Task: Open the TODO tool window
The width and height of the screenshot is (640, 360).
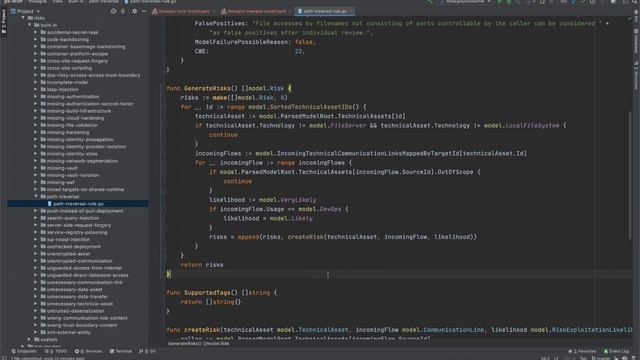Action: pyautogui.click(x=56, y=351)
